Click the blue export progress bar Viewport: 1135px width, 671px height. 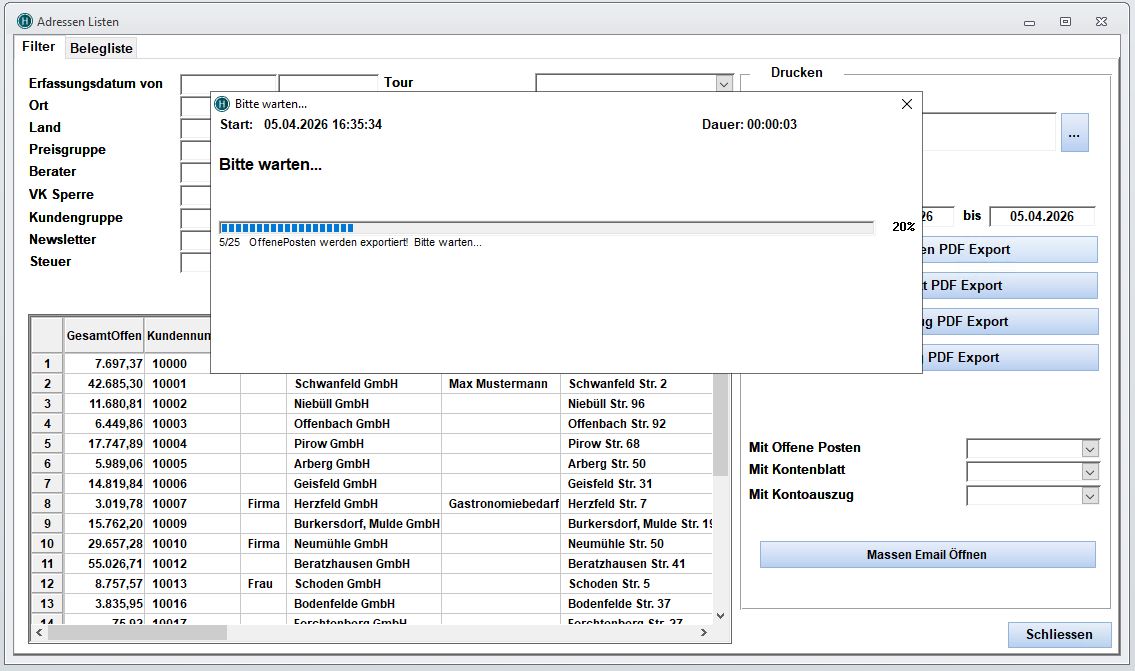coord(545,228)
